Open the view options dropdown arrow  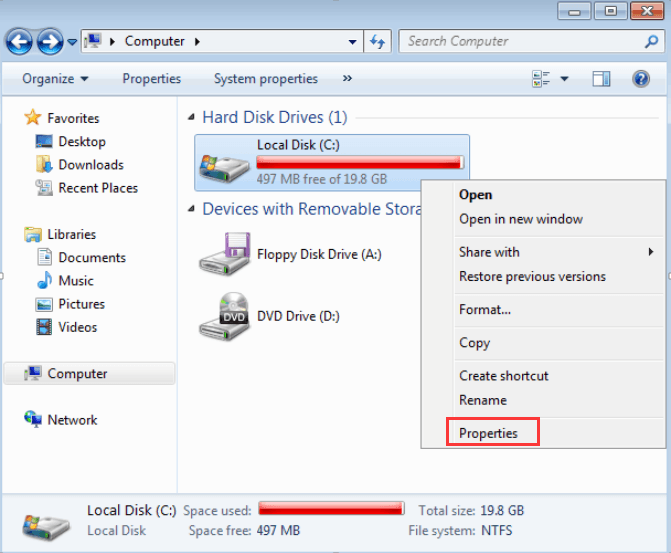pos(564,79)
